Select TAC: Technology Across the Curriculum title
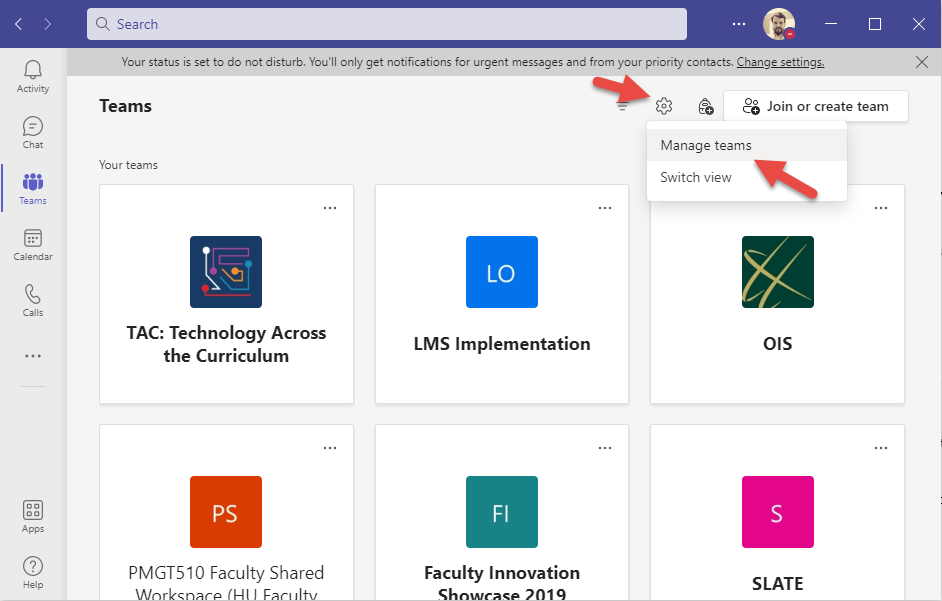The image size is (942, 601). tap(226, 344)
